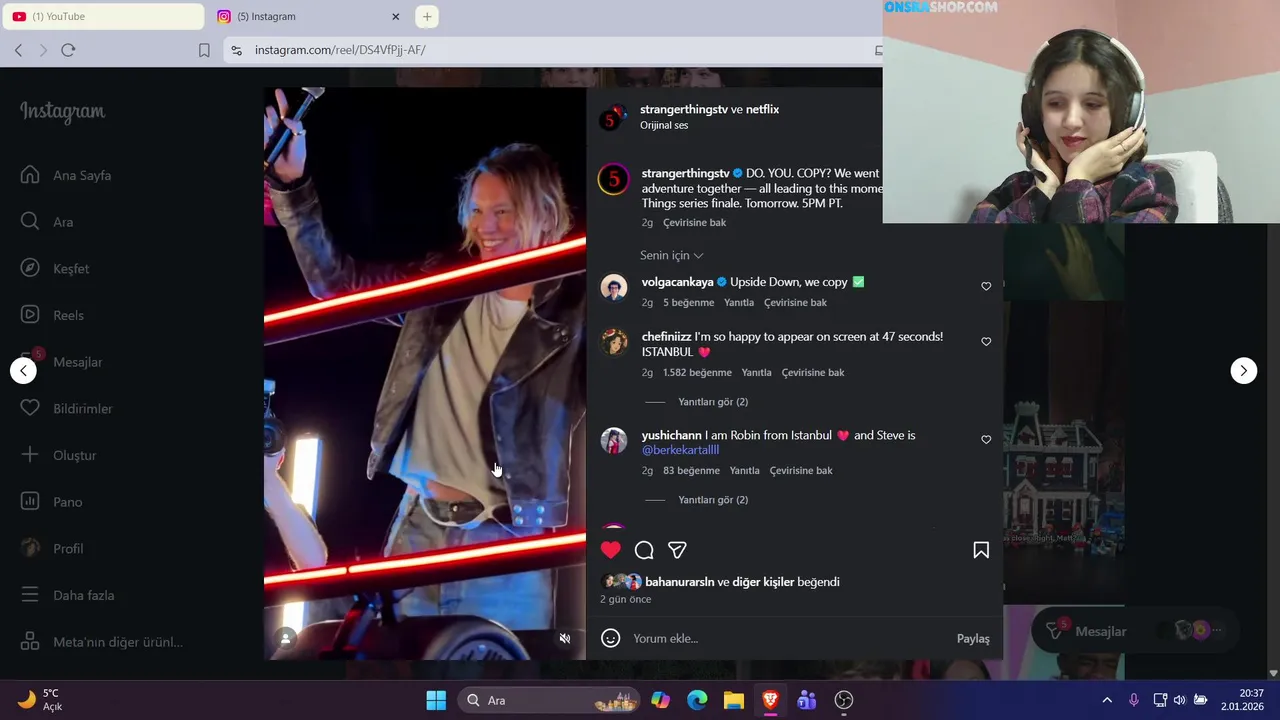Viewport: 1280px width, 720px height.
Task: Open the Ara search in Instagram sidebar
Action: (x=47, y=222)
